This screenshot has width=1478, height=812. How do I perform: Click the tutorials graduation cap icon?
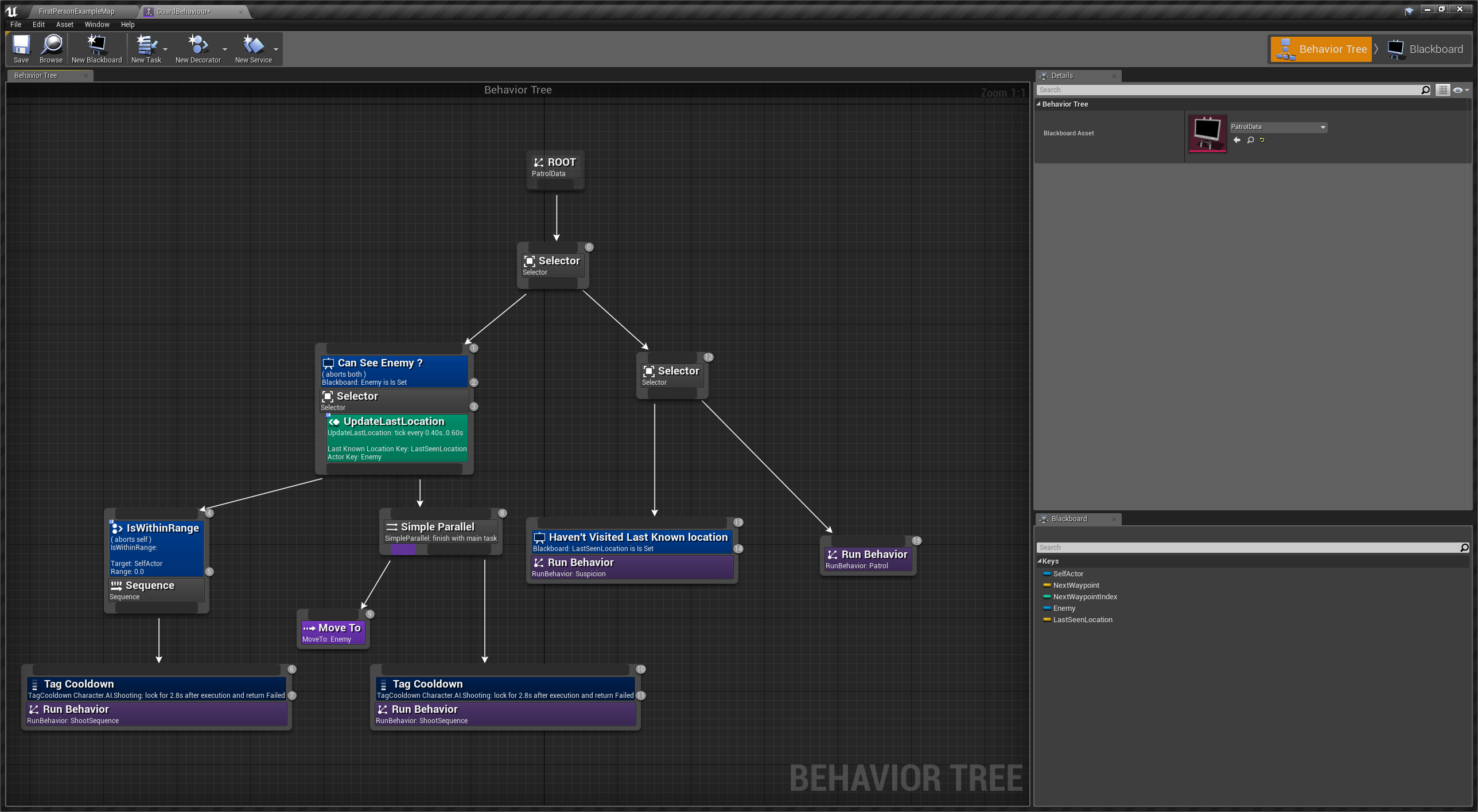point(1409,11)
